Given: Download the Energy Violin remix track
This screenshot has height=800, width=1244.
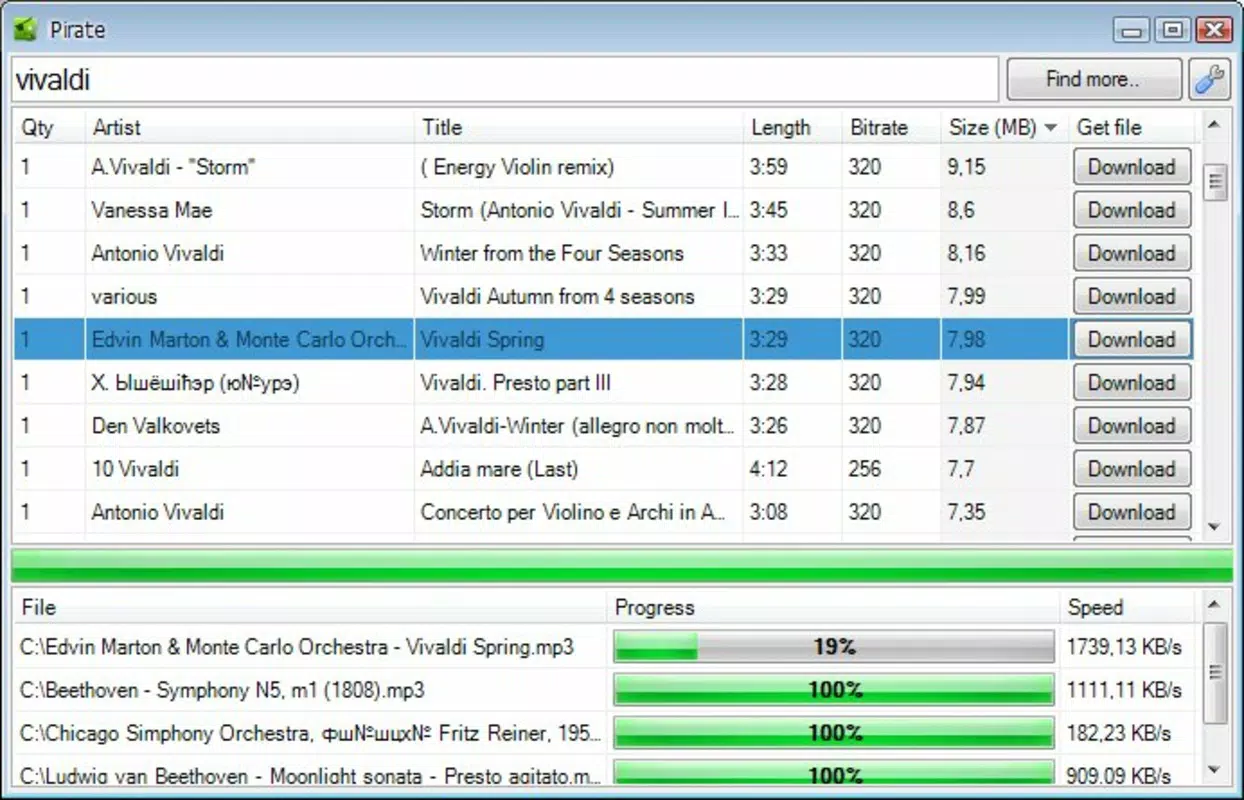Looking at the screenshot, I should tap(1132, 167).
